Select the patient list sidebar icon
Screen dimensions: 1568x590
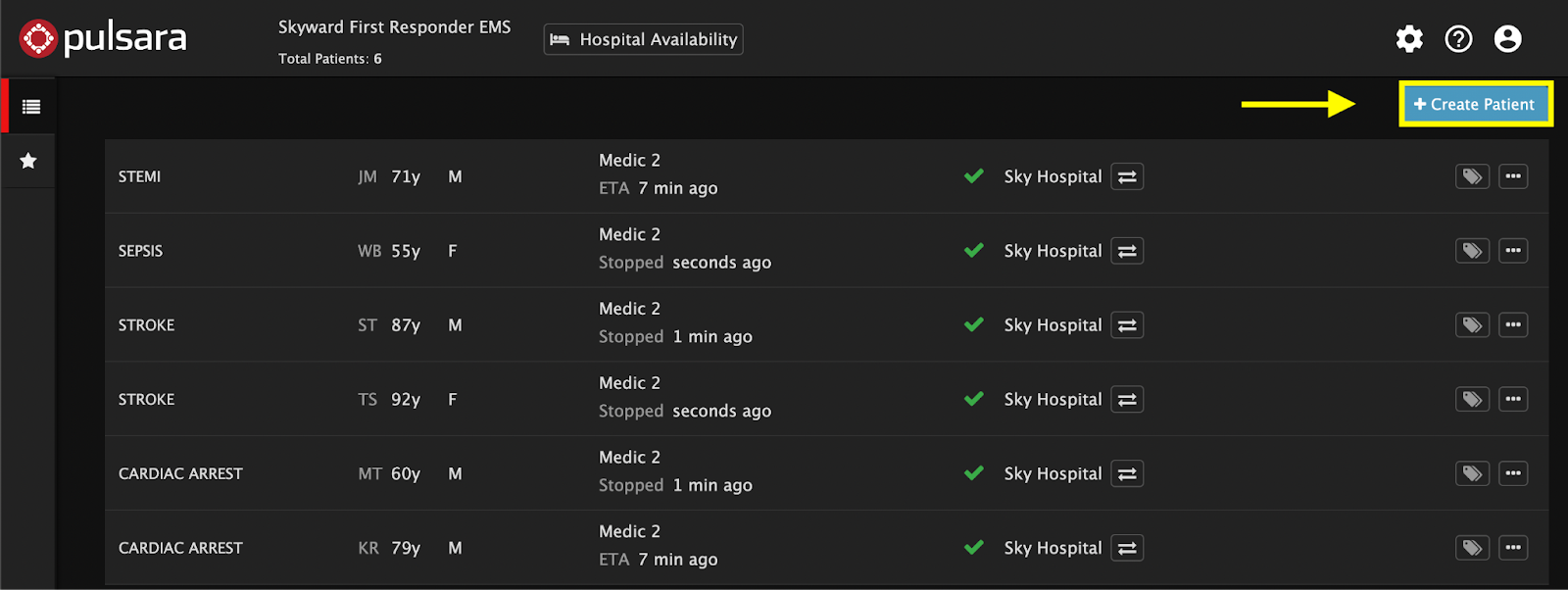point(30,107)
